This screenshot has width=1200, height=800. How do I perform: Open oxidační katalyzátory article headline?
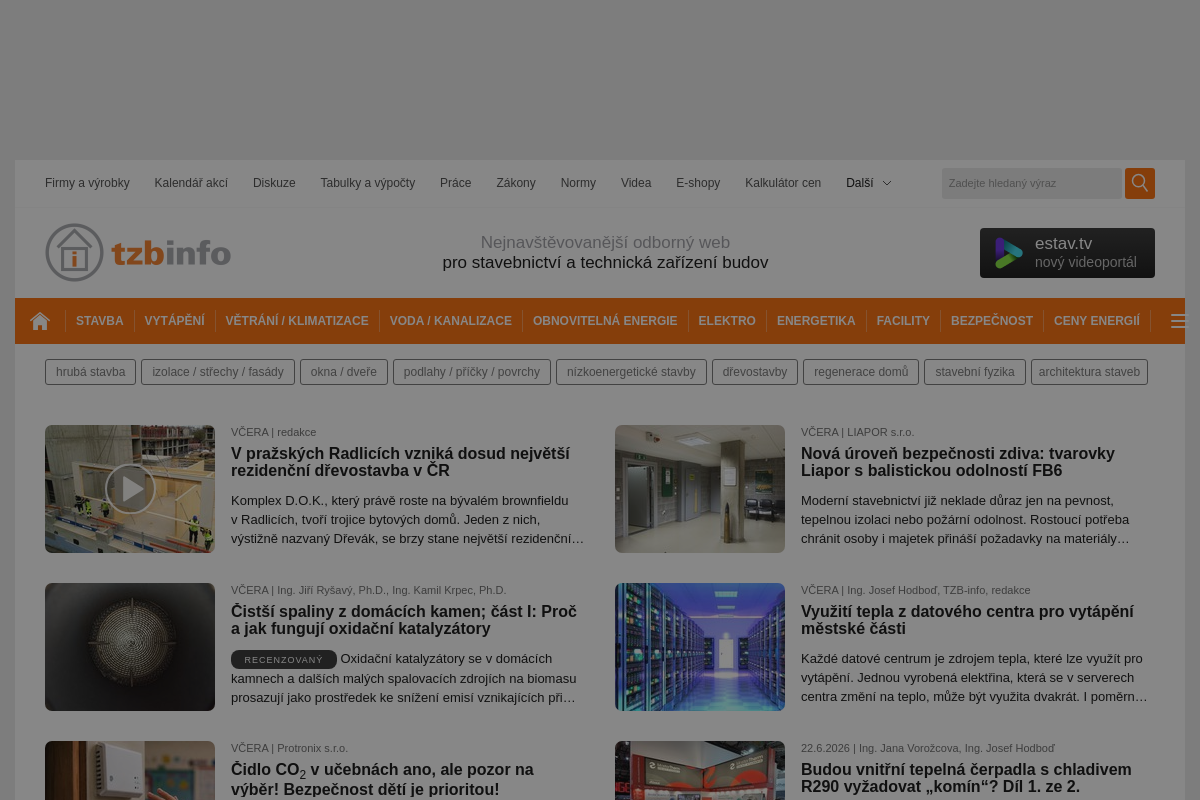(404, 620)
